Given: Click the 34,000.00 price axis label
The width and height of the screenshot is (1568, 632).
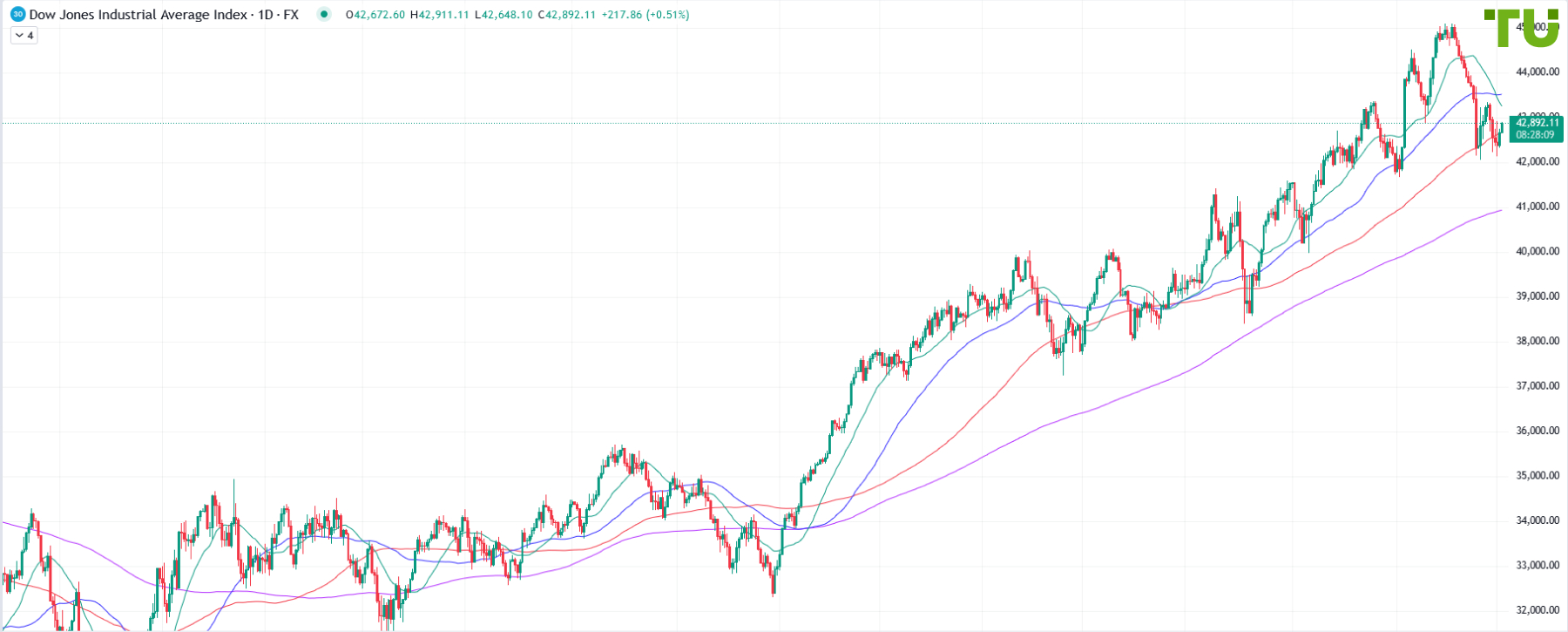Looking at the screenshot, I should (x=1538, y=520).
